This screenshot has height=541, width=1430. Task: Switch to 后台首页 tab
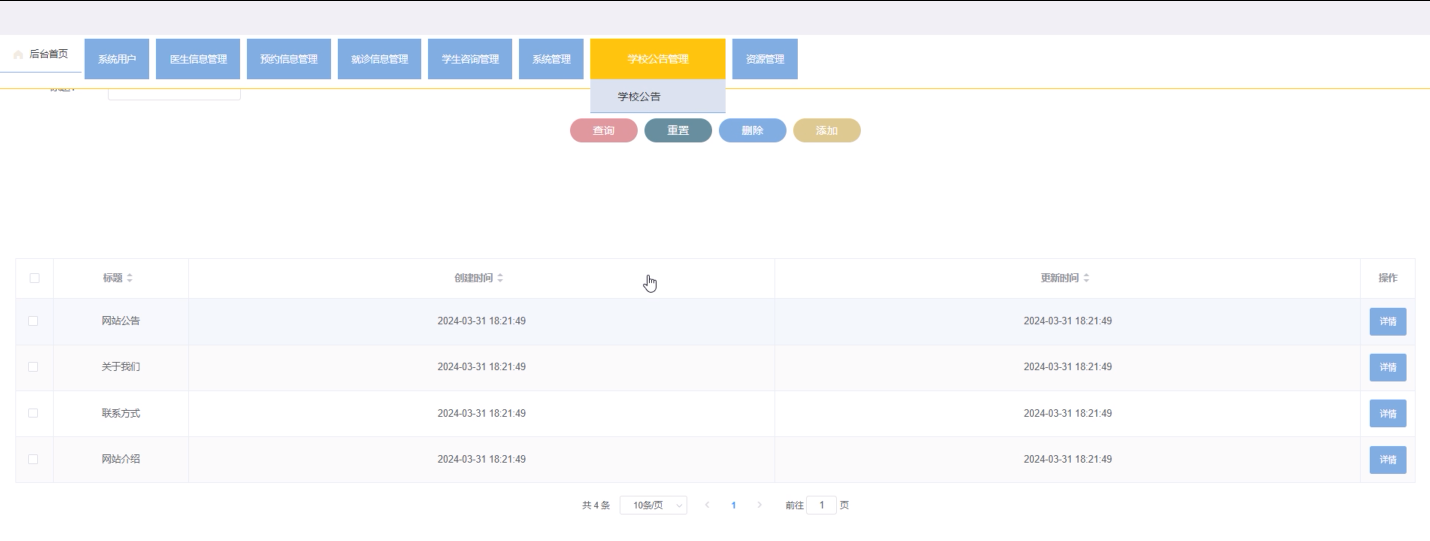pos(41,55)
